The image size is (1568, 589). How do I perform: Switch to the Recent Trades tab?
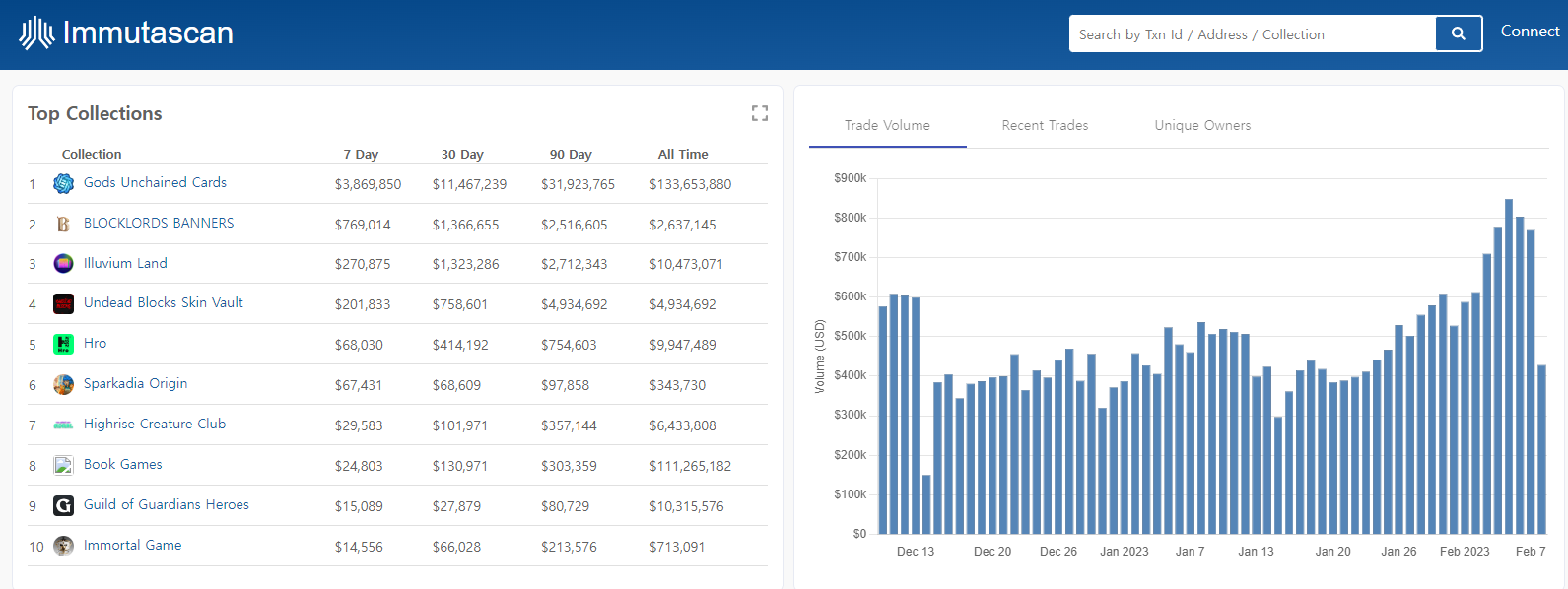coord(1045,125)
